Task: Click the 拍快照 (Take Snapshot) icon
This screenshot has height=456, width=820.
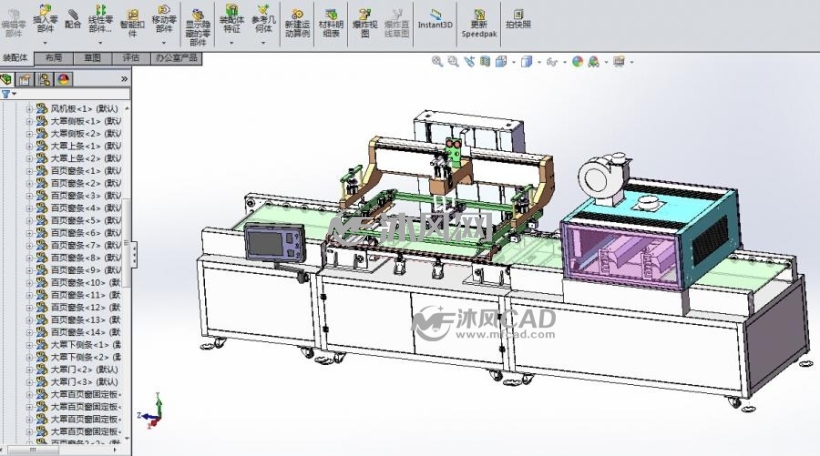Action: pos(518,19)
